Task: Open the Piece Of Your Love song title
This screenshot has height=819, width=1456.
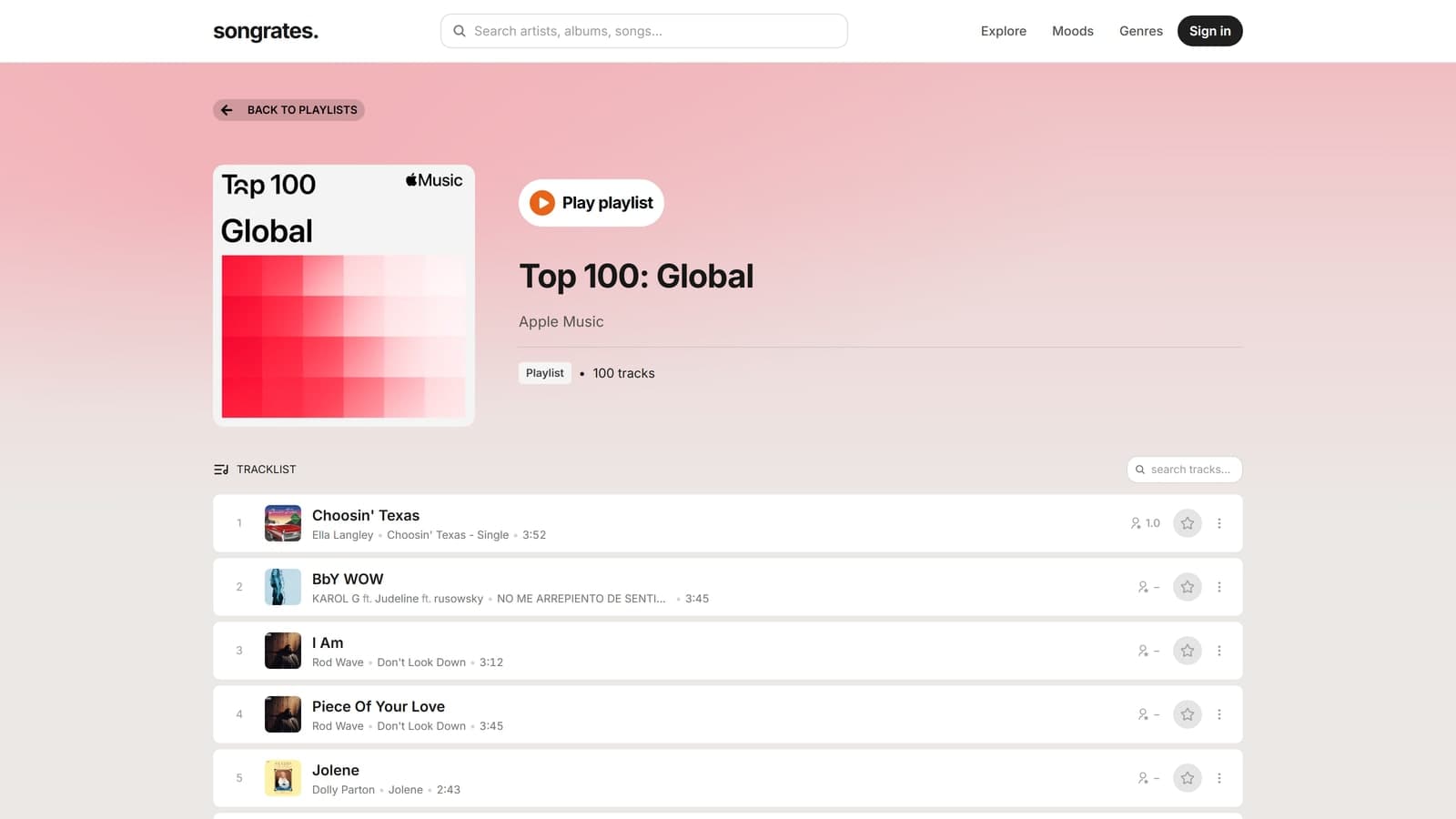Action: click(379, 706)
